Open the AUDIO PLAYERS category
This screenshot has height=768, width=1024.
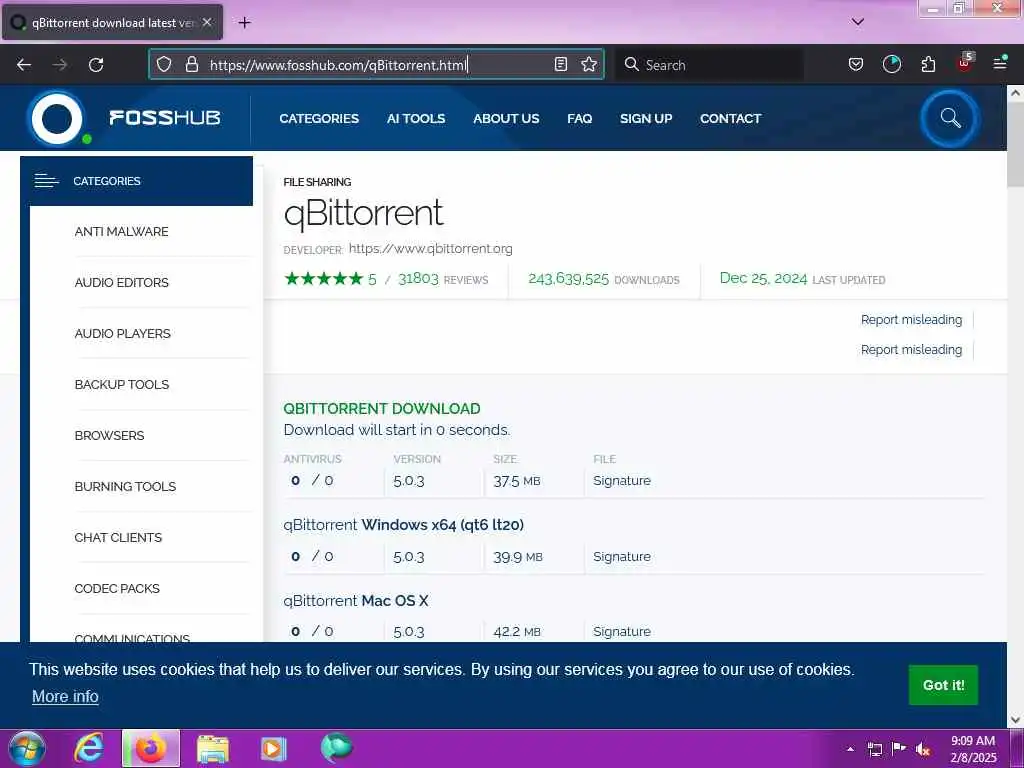(123, 333)
